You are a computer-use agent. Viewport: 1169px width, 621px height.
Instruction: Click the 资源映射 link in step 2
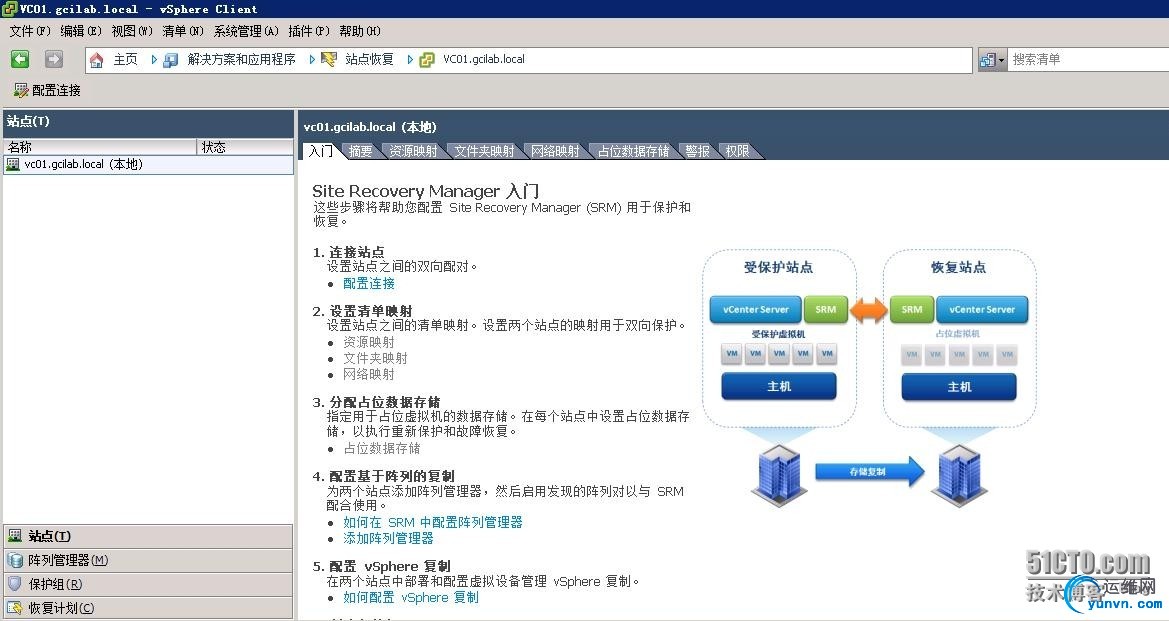369,342
